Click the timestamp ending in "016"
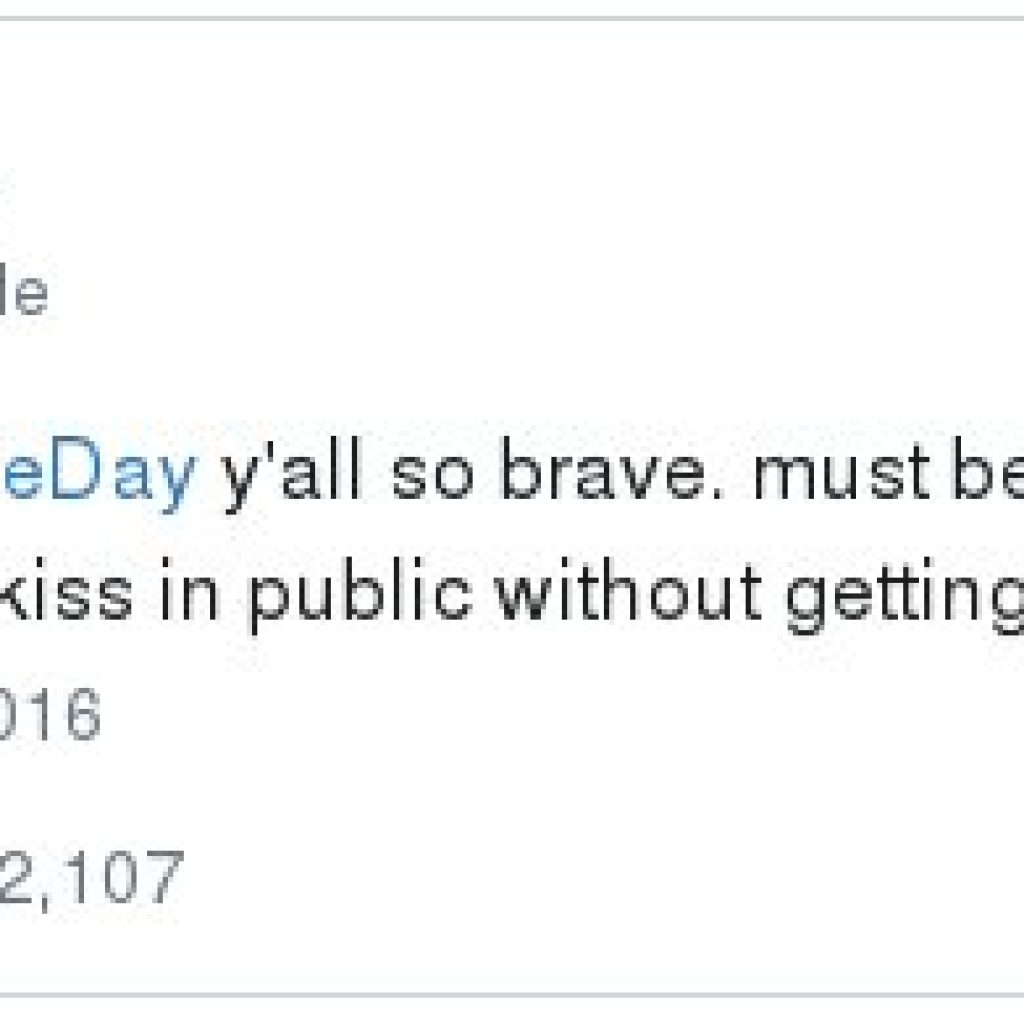 pyautogui.click(x=50, y=714)
